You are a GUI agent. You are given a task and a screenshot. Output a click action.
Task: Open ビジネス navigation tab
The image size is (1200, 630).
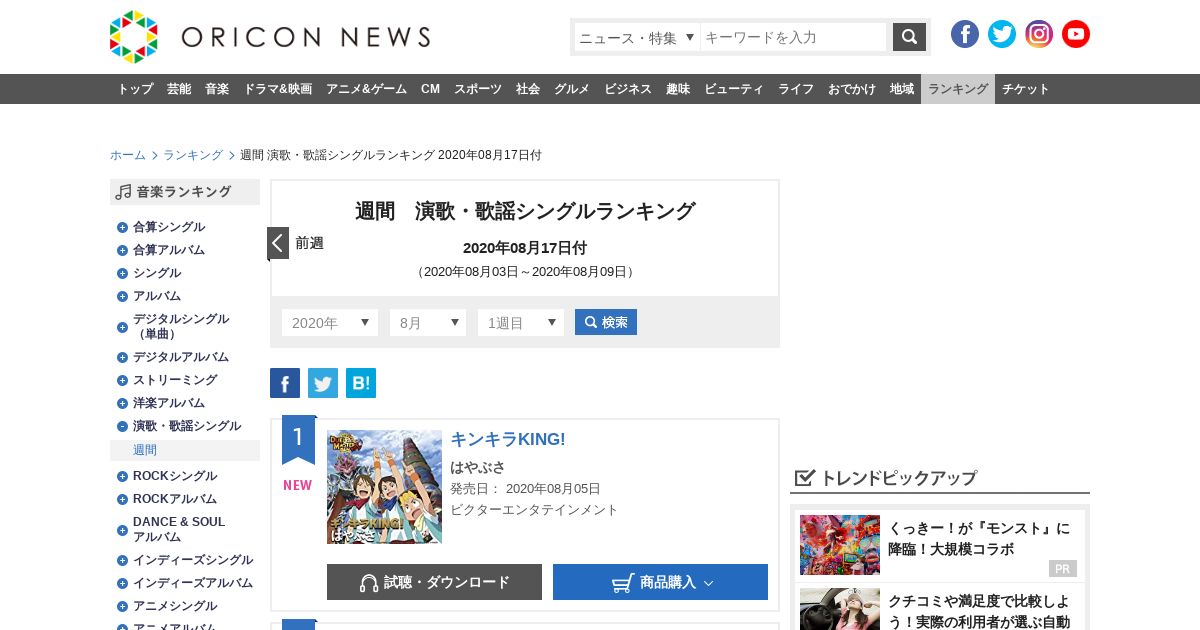click(x=628, y=89)
